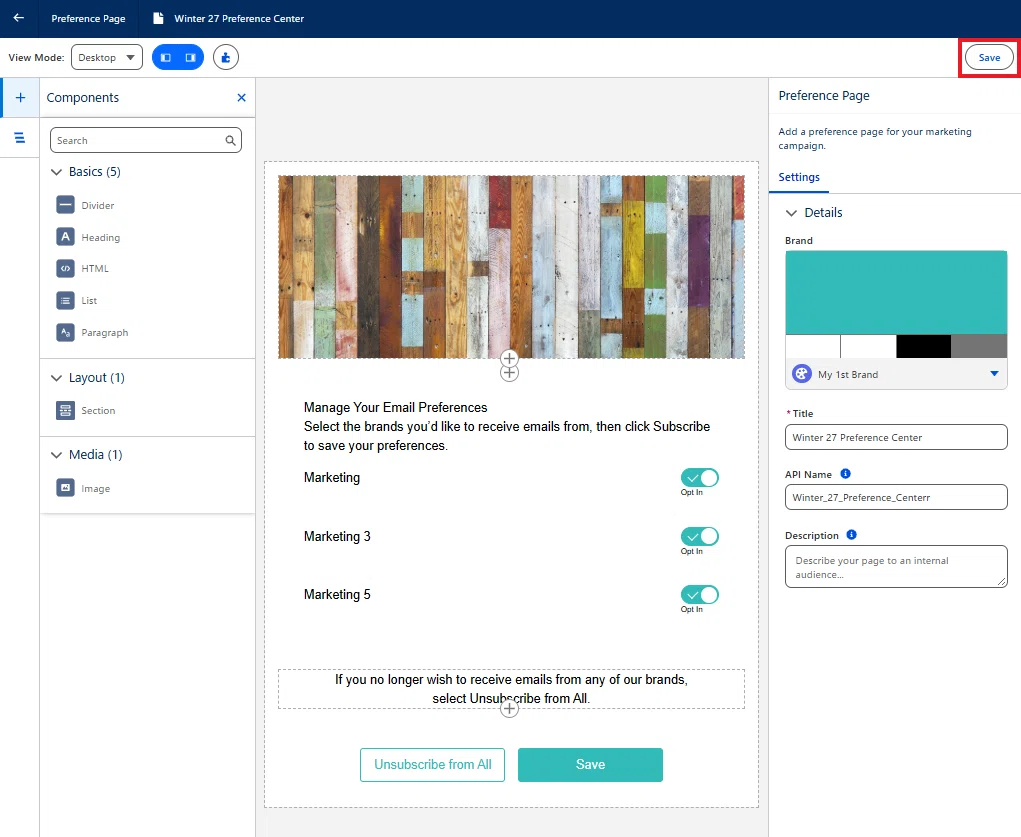Collapse the Details section

[x=791, y=213]
